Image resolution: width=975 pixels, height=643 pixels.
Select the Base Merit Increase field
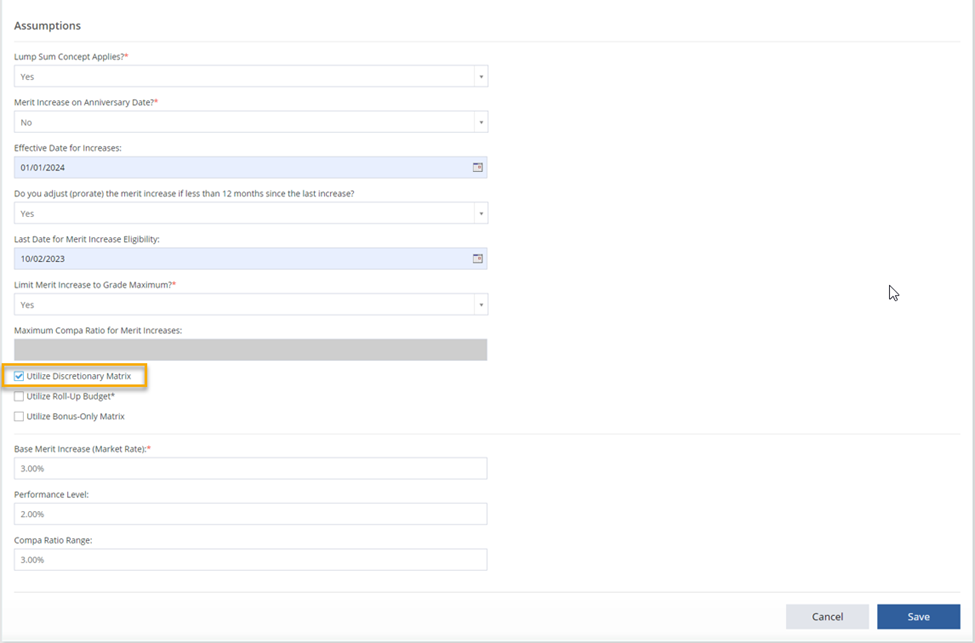[x=250, y=468]
